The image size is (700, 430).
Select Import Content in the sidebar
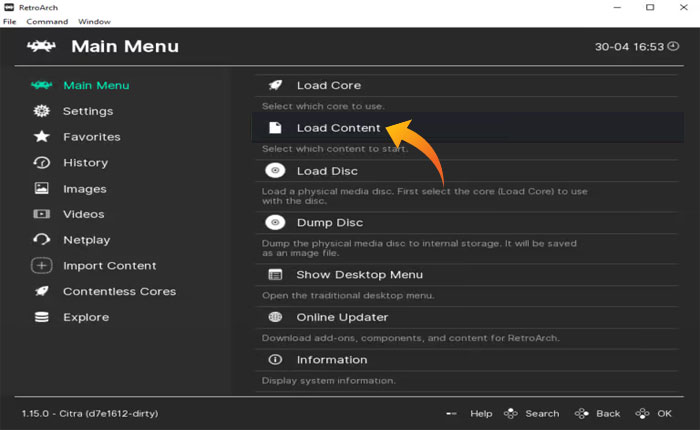click(109, 266)
